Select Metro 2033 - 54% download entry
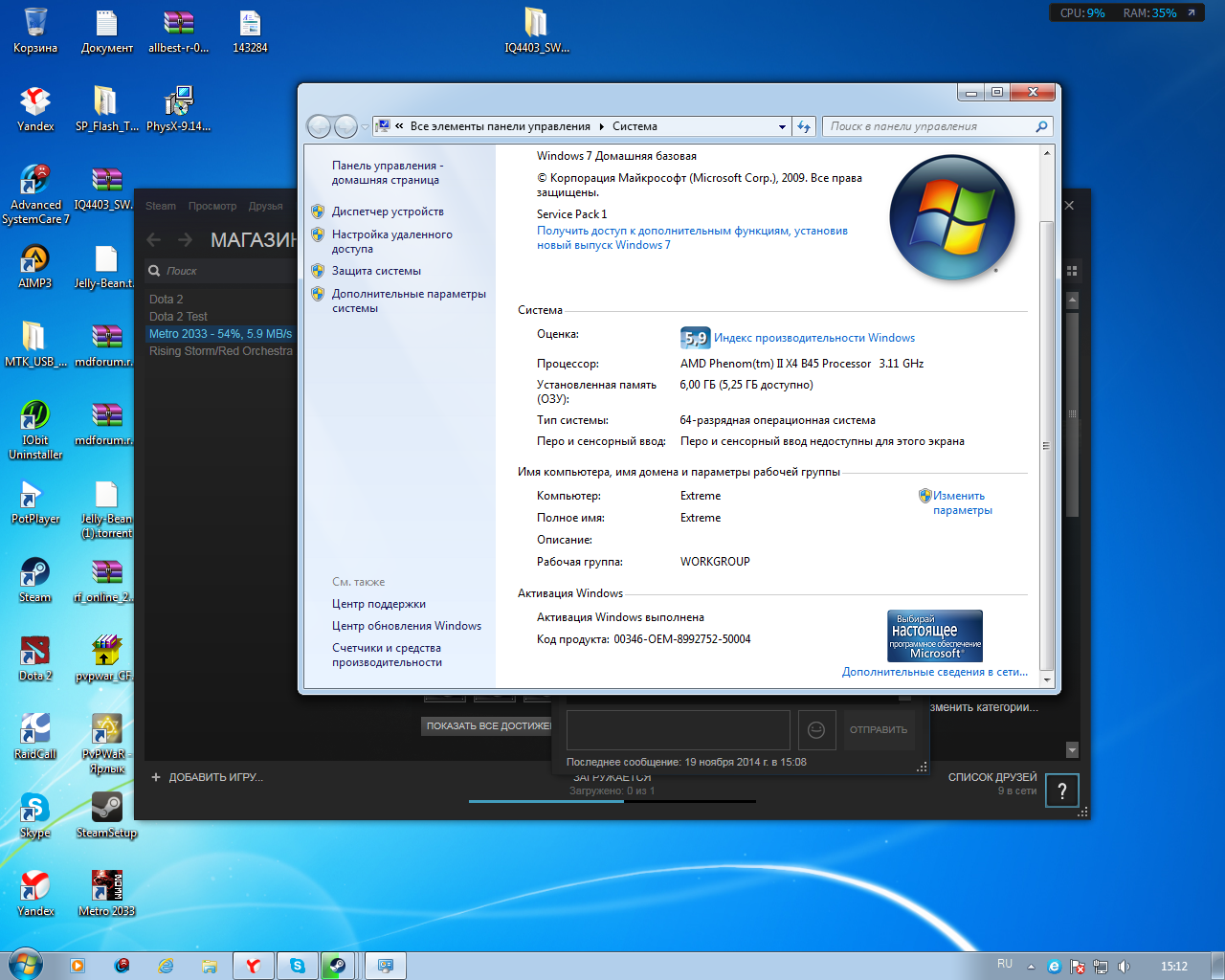The image size is (1225, 980). coord(220,334)
